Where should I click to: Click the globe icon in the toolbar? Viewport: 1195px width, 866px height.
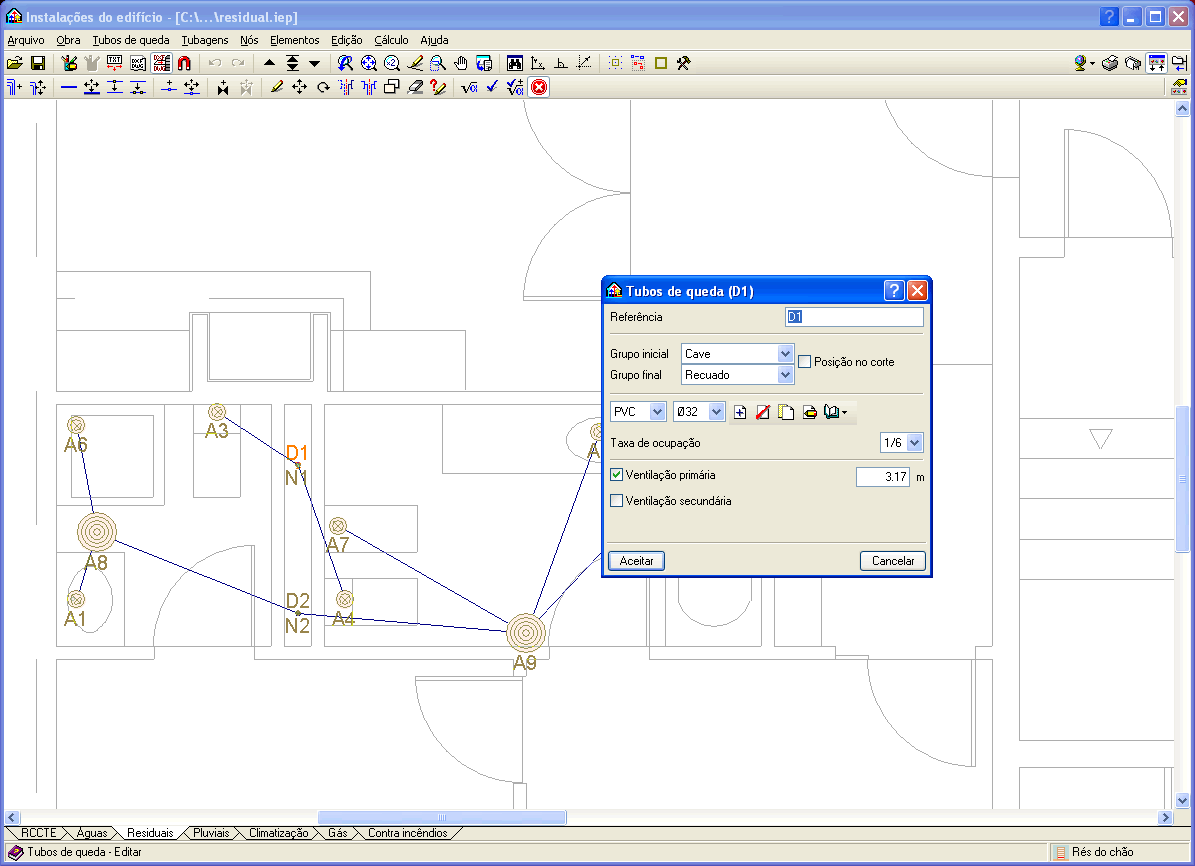pyautogui.click(x=1082, y=63)
